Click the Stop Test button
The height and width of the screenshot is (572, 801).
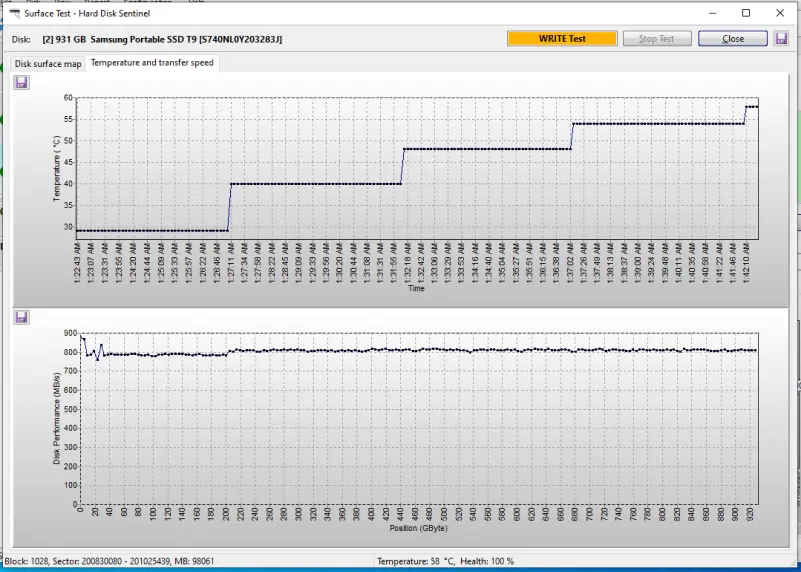657,38
